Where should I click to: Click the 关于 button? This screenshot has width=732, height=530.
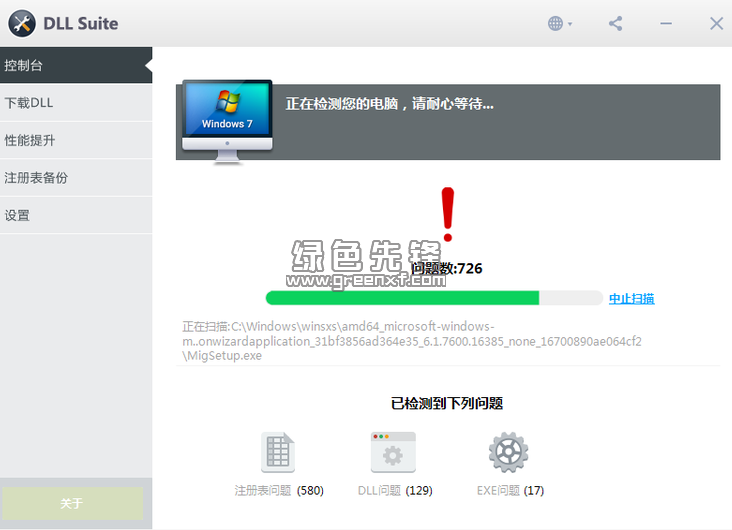tap(72, 503)
